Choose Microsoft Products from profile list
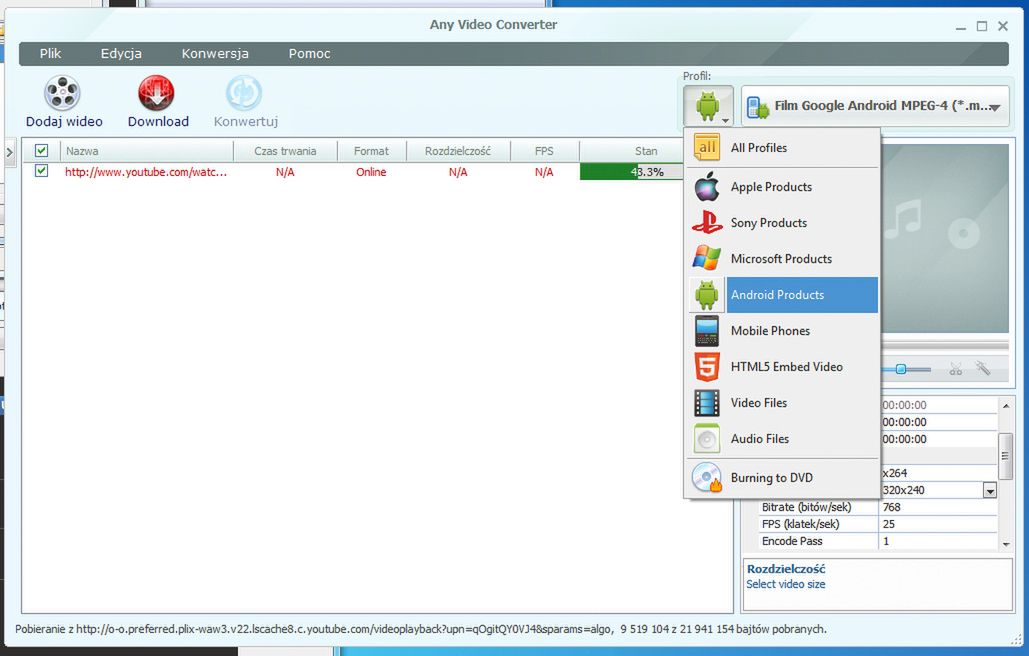Viewport: 1029px width, 656px height. [781, 258]
